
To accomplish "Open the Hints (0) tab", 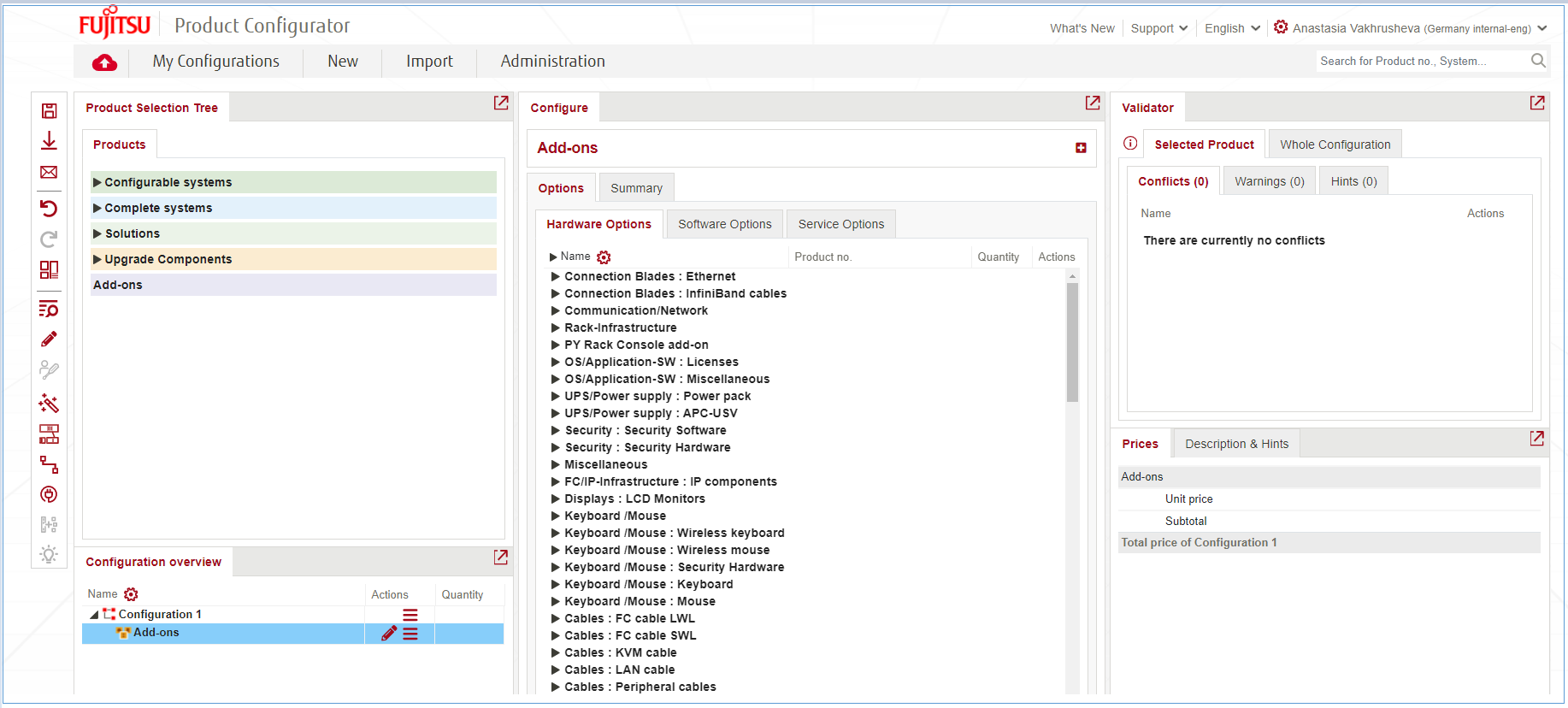I will [1354, 181].
